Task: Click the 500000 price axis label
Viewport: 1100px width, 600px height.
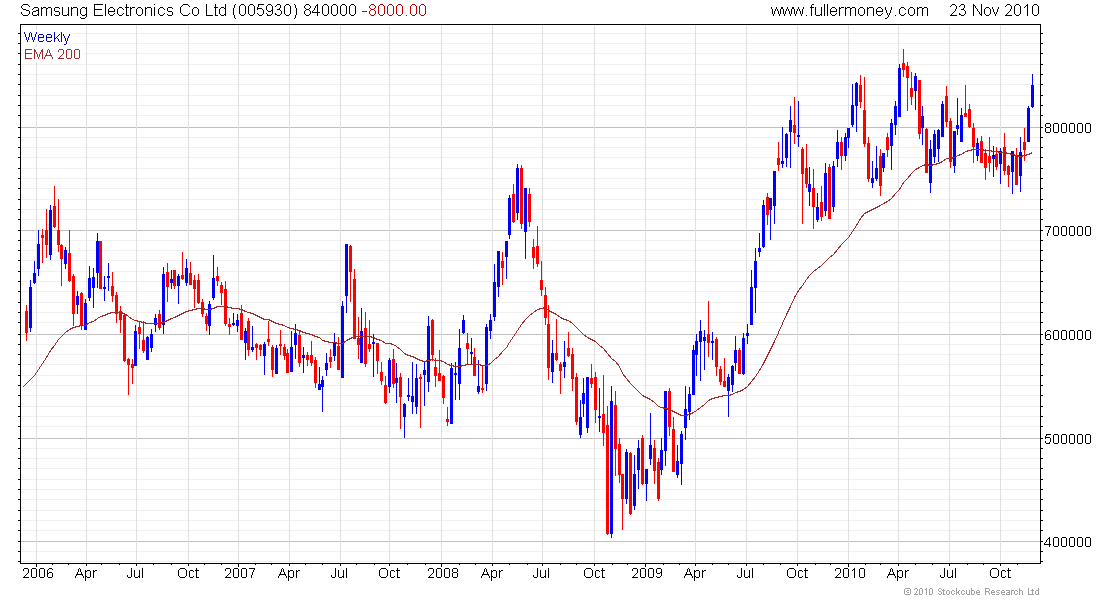Action: pyautogui.click(x=1068, y=439)
